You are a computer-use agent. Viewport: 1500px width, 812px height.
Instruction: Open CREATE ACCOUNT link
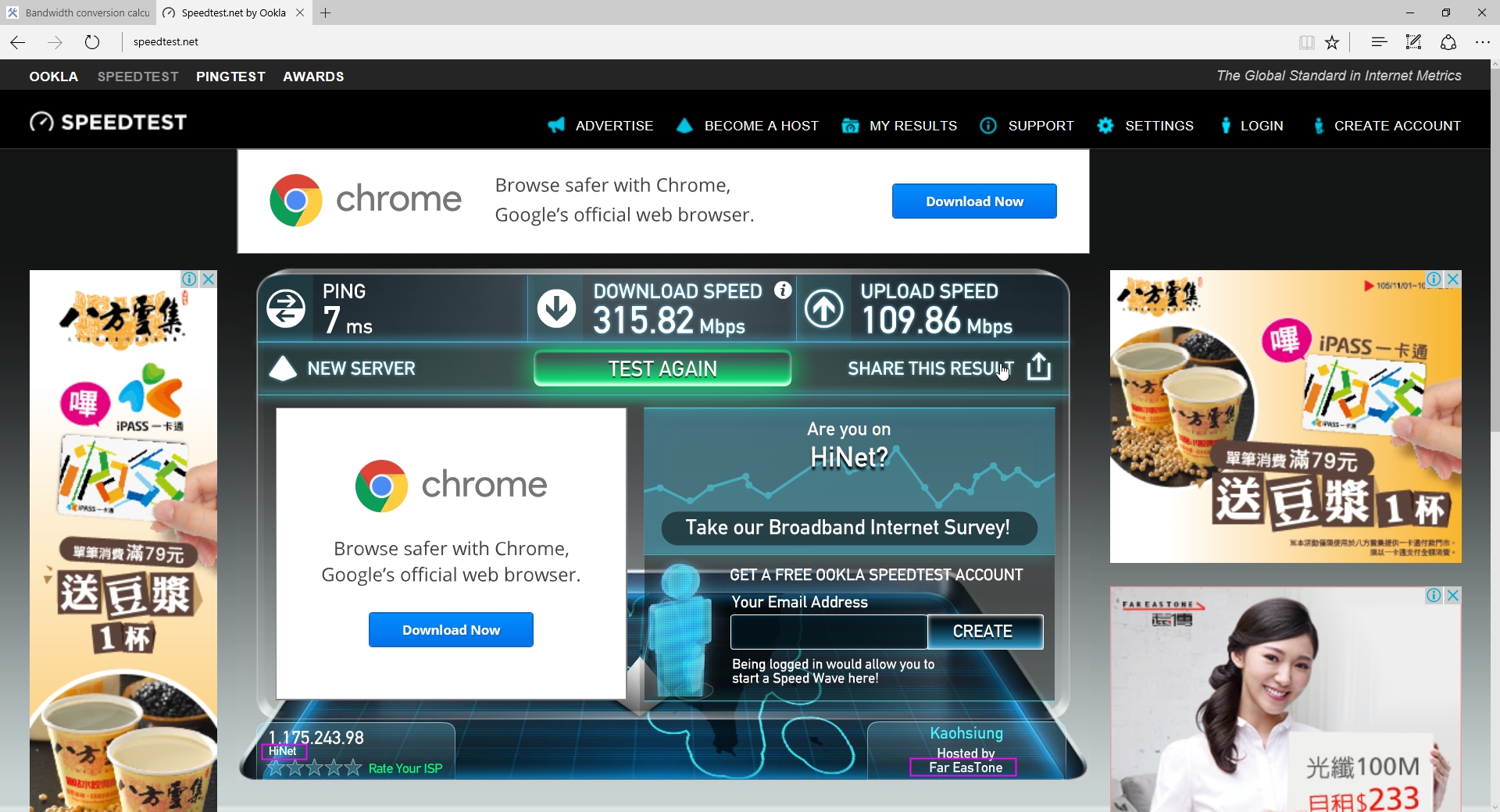[1397, 126]
